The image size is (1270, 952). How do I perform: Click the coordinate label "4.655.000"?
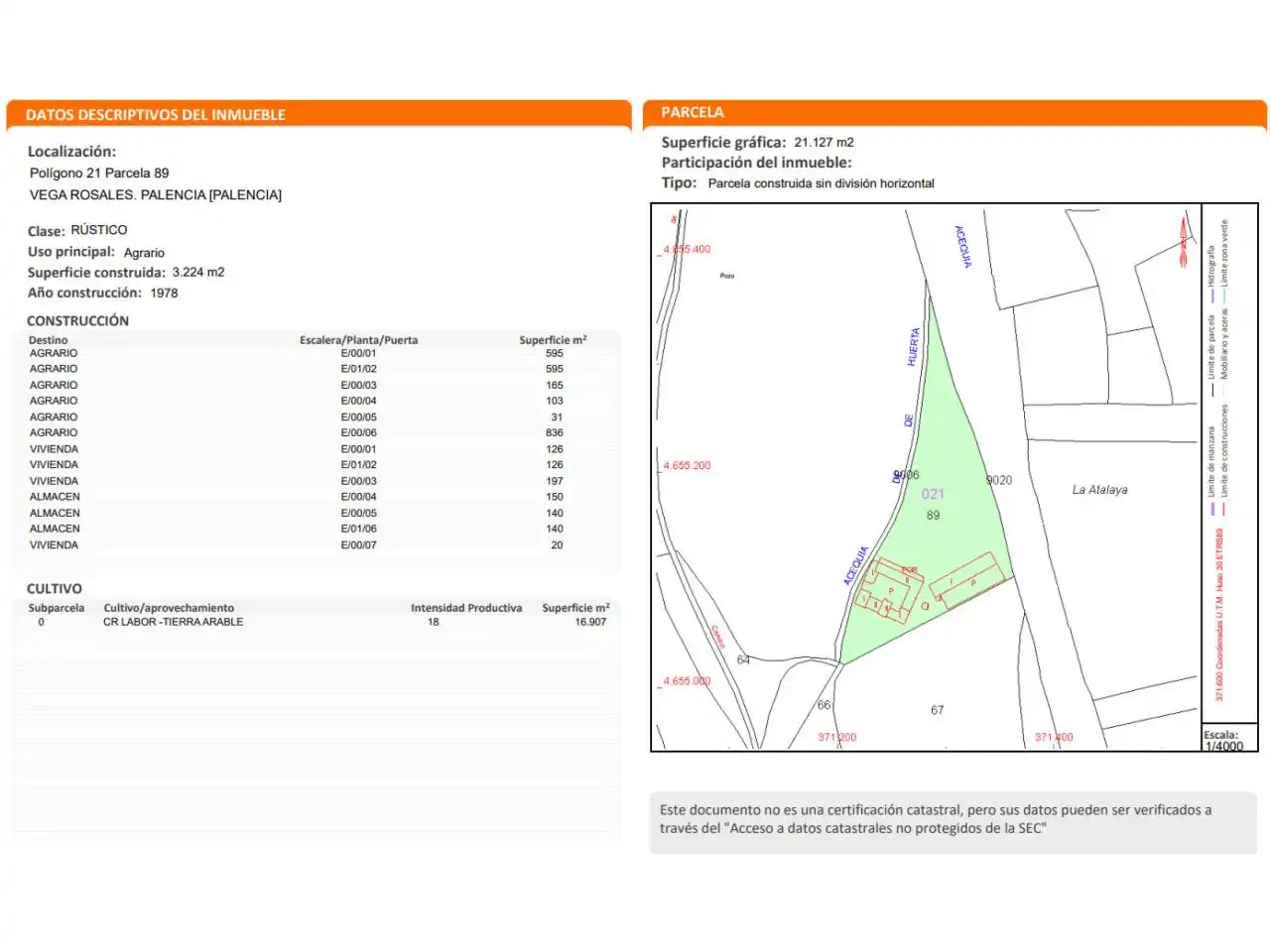click(x=687, y=681)
